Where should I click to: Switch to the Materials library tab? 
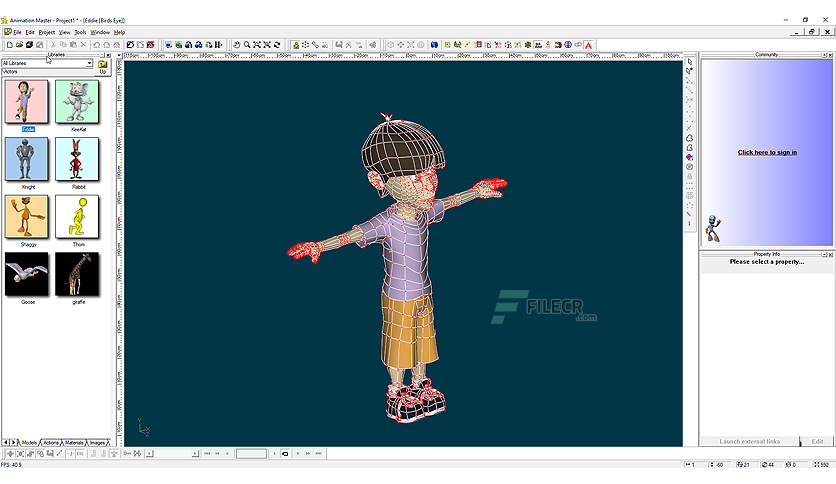74,442
